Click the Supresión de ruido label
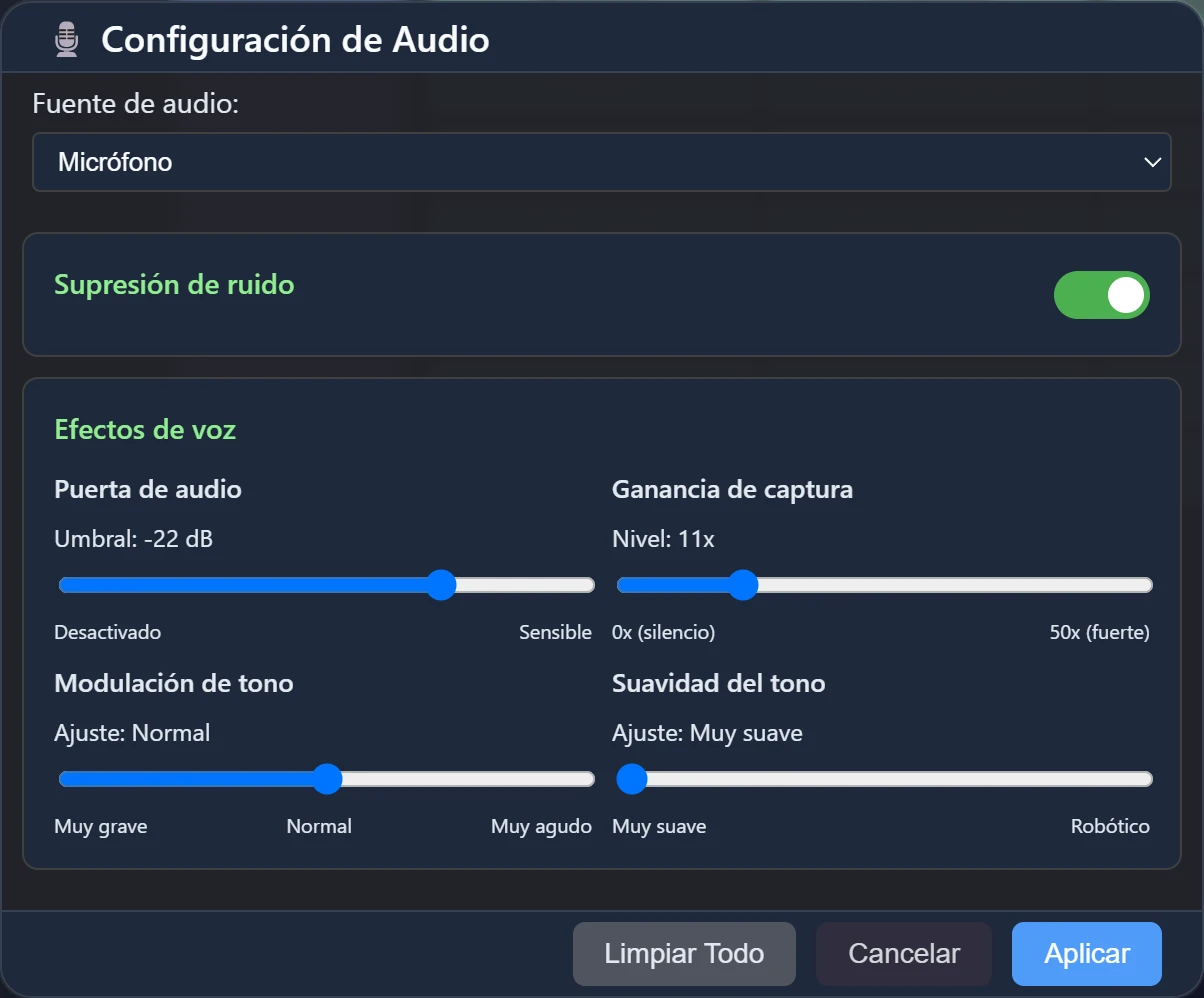This screenshot has height=998, width=1204. pyautogui.click(x=174, y=285)
